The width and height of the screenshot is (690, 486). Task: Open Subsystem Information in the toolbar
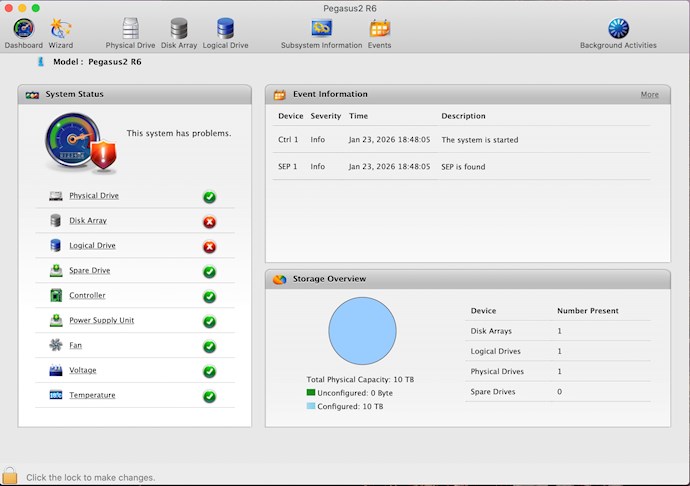coord(321,29)
